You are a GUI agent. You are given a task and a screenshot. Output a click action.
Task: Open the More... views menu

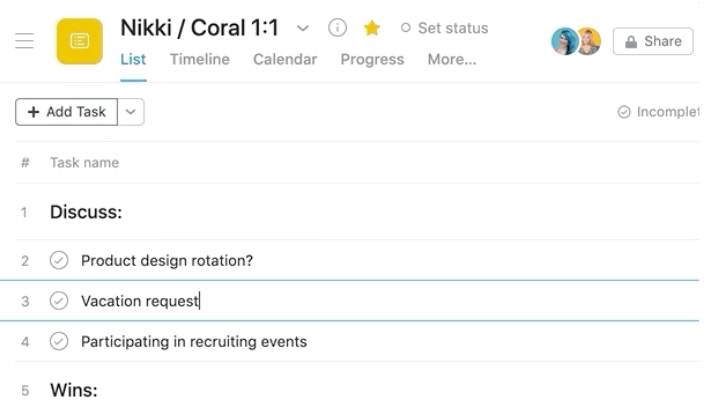pos(451,59)
